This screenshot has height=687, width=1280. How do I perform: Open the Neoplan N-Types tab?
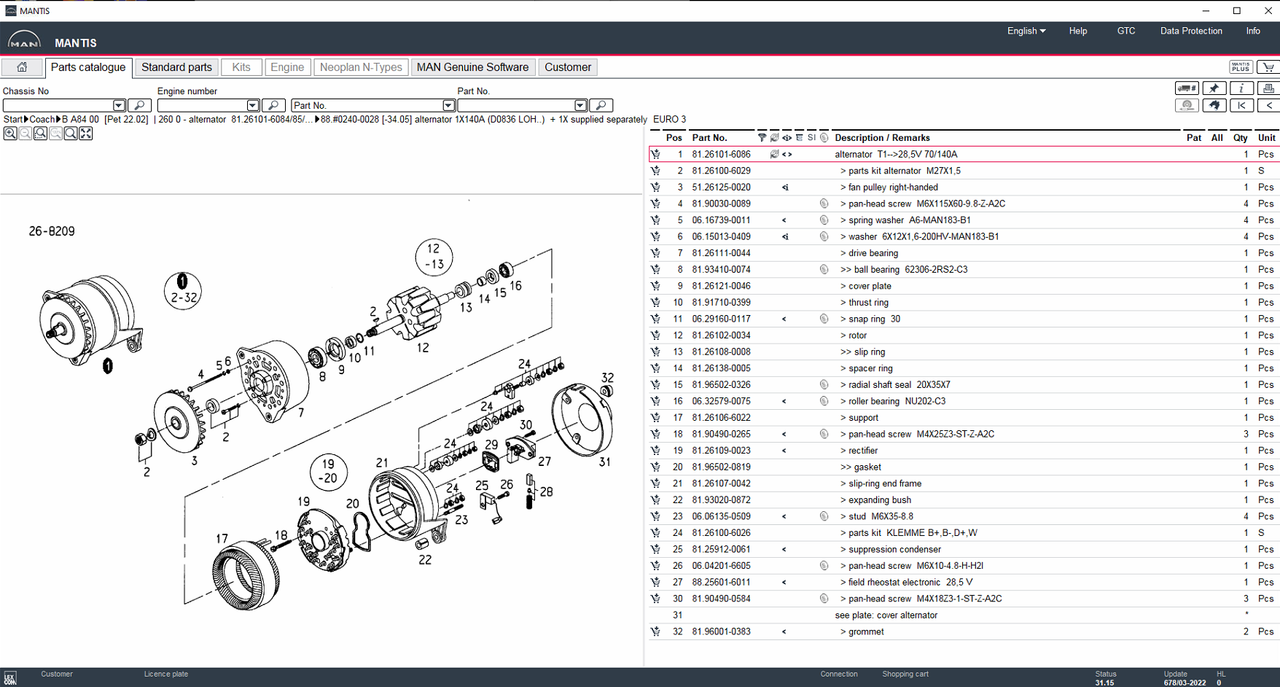(x=361, y=67)
